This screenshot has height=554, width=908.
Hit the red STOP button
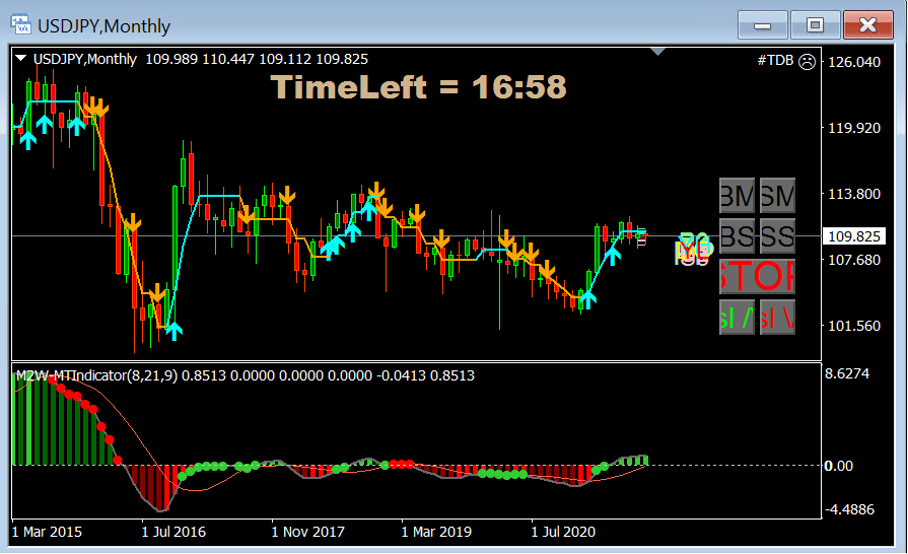coord(757,276)
